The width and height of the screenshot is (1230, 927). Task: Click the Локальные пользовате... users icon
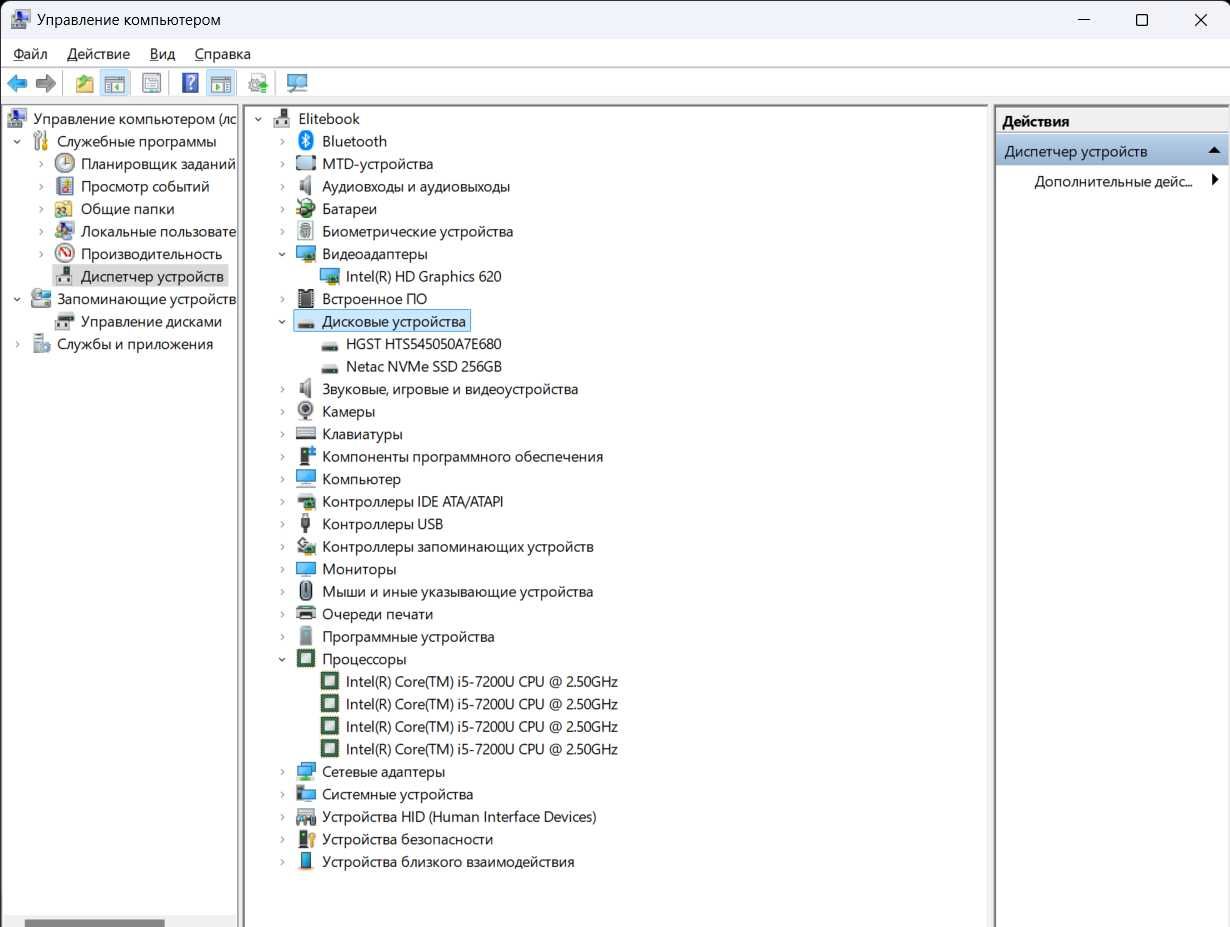pos(65,231)
